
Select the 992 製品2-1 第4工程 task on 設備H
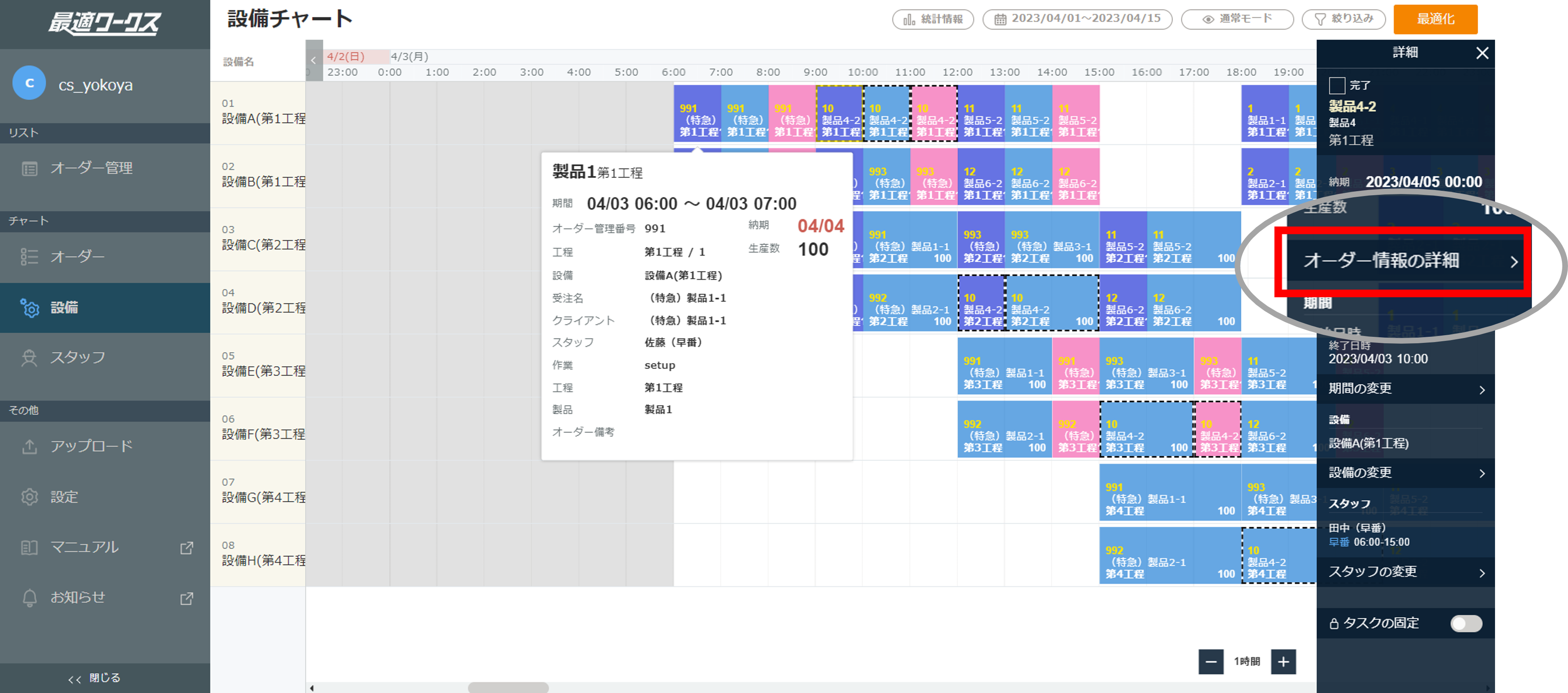1170,555
